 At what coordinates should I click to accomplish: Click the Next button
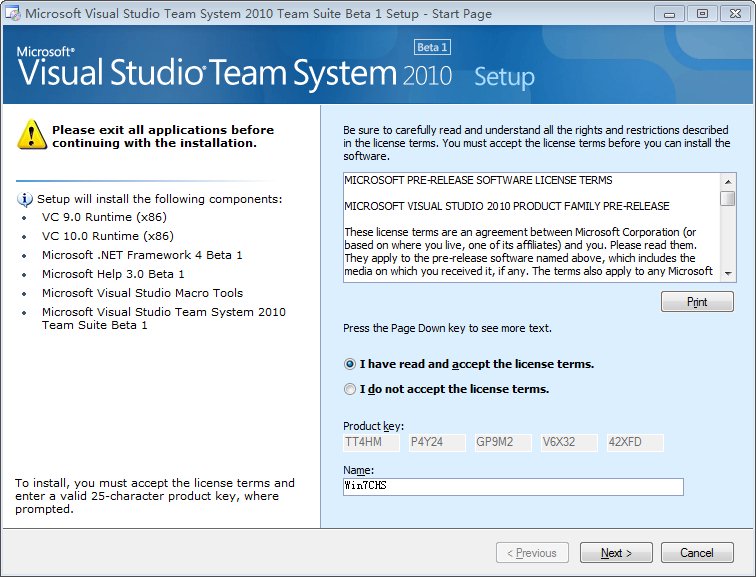pos(616,552)
